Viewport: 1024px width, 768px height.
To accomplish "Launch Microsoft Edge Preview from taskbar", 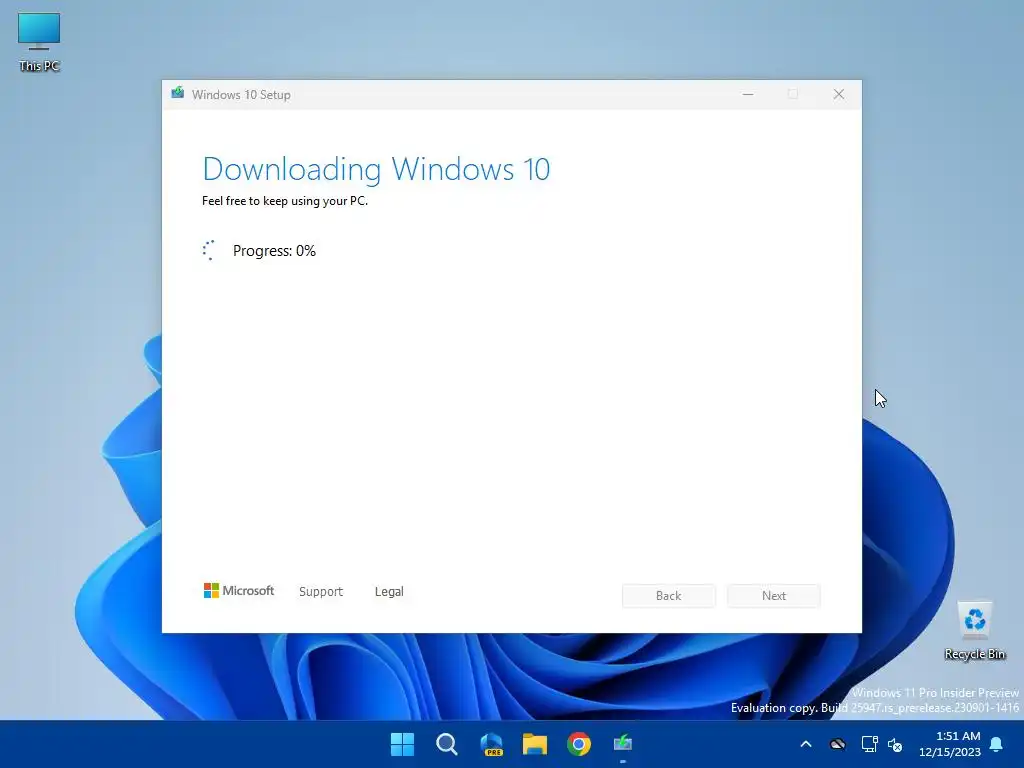I will [x=491, y=744].
